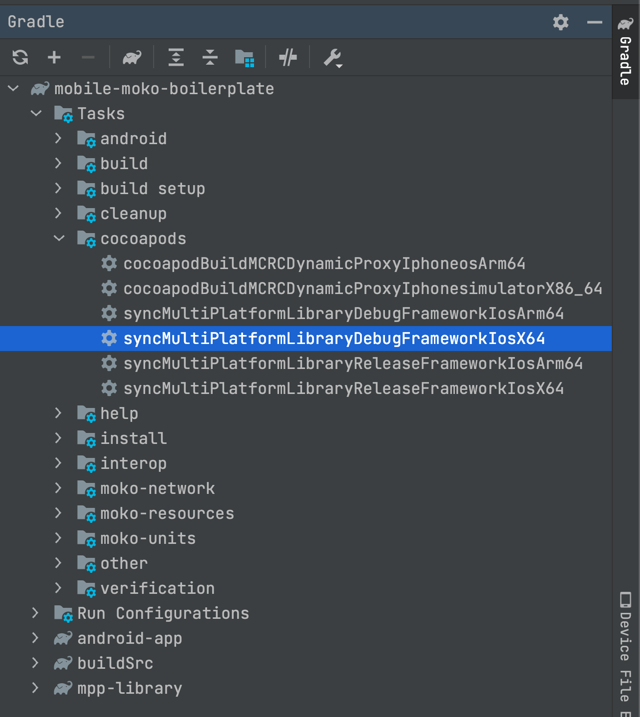
Task: Hide the Gradle tool window
Action: [594, 22]
